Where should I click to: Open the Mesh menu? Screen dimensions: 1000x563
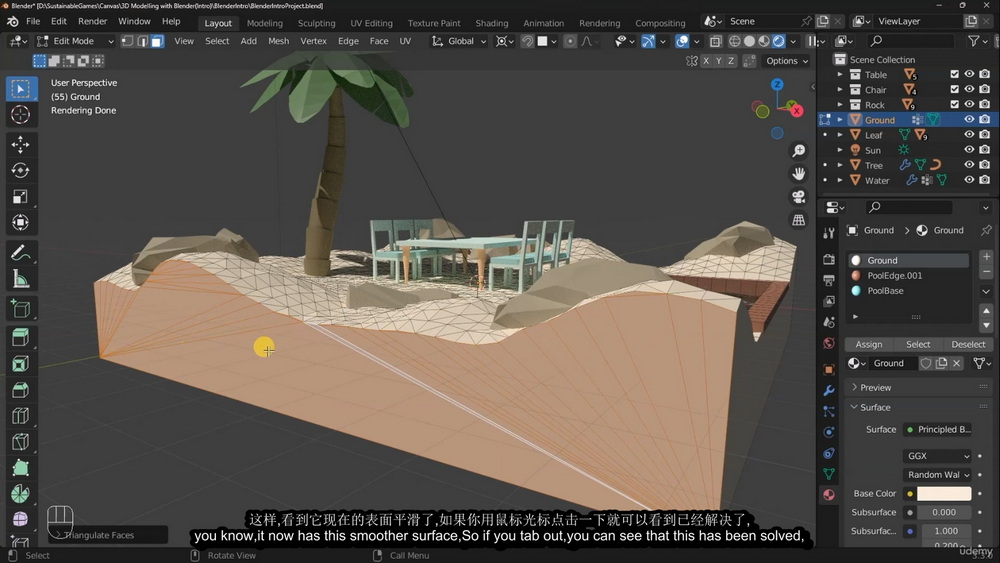point(278,41)
